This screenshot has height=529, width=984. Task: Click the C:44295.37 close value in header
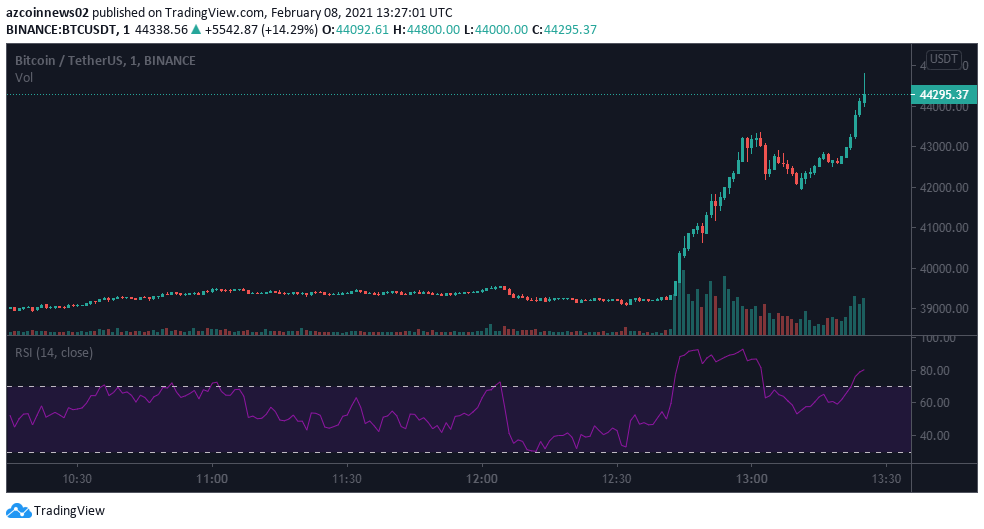coord(564,29)
